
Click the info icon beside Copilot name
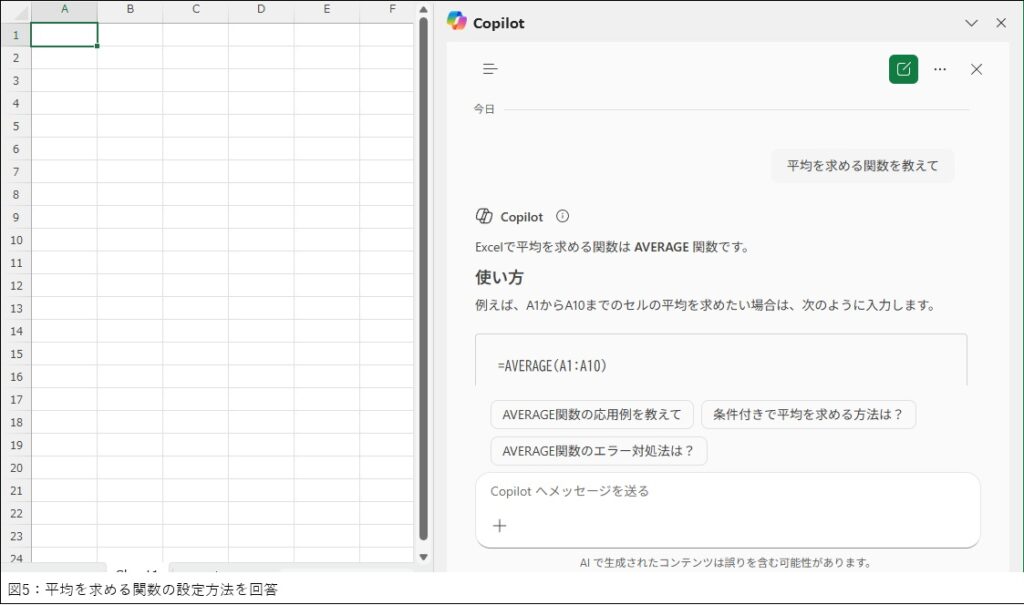[x=562, y=216]
